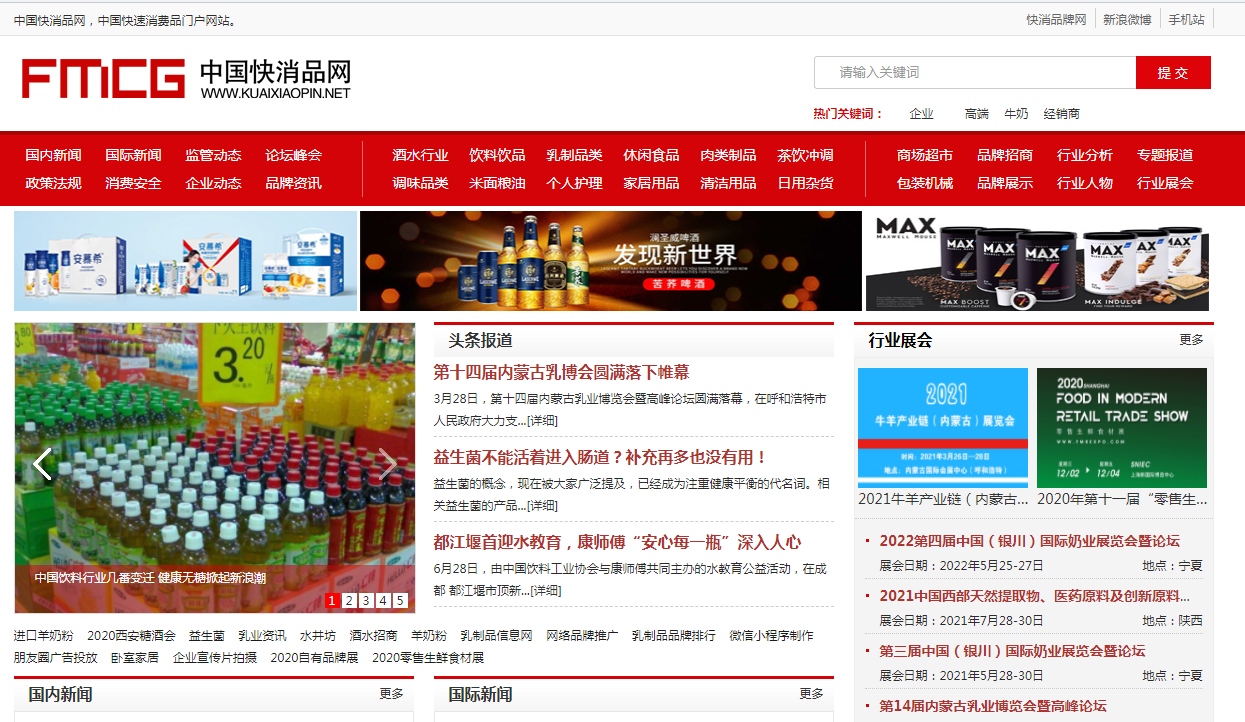
Task: Open 论坛峰会 navigation item
Action: click(x=293, y=155)
